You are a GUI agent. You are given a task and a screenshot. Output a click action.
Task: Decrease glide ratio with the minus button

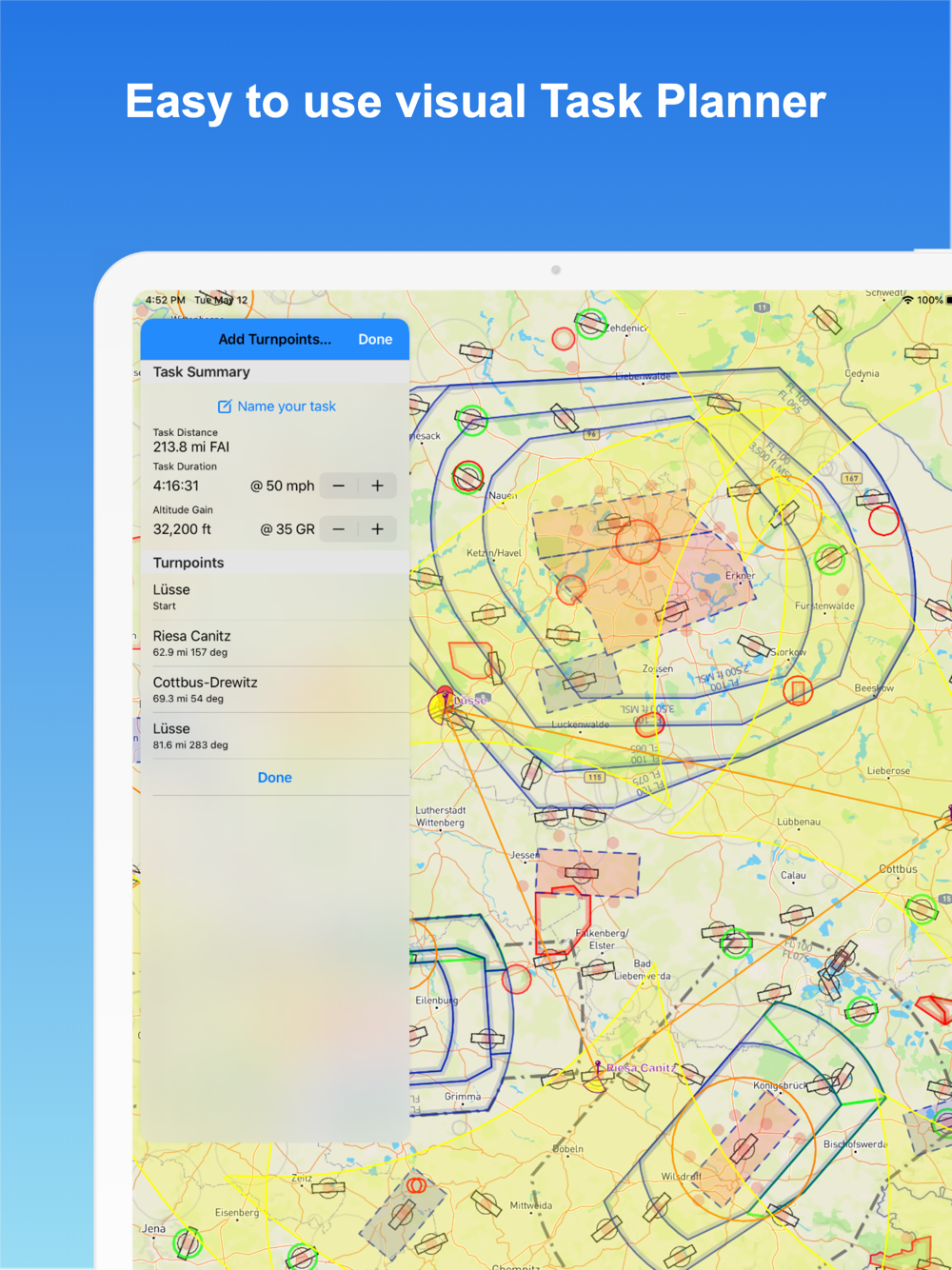[338, 529]
